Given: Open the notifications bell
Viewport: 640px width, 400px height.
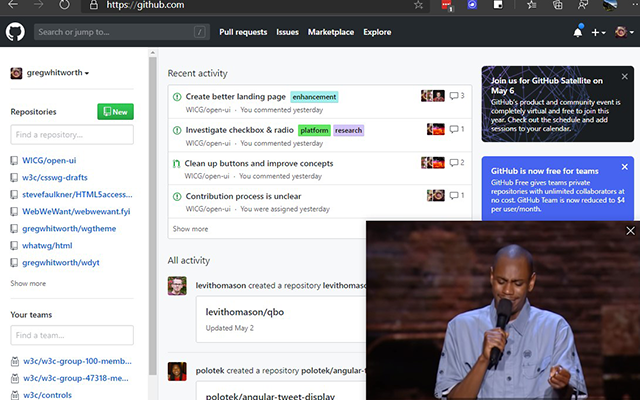Looking at the screenshot, I should [578, 32].
